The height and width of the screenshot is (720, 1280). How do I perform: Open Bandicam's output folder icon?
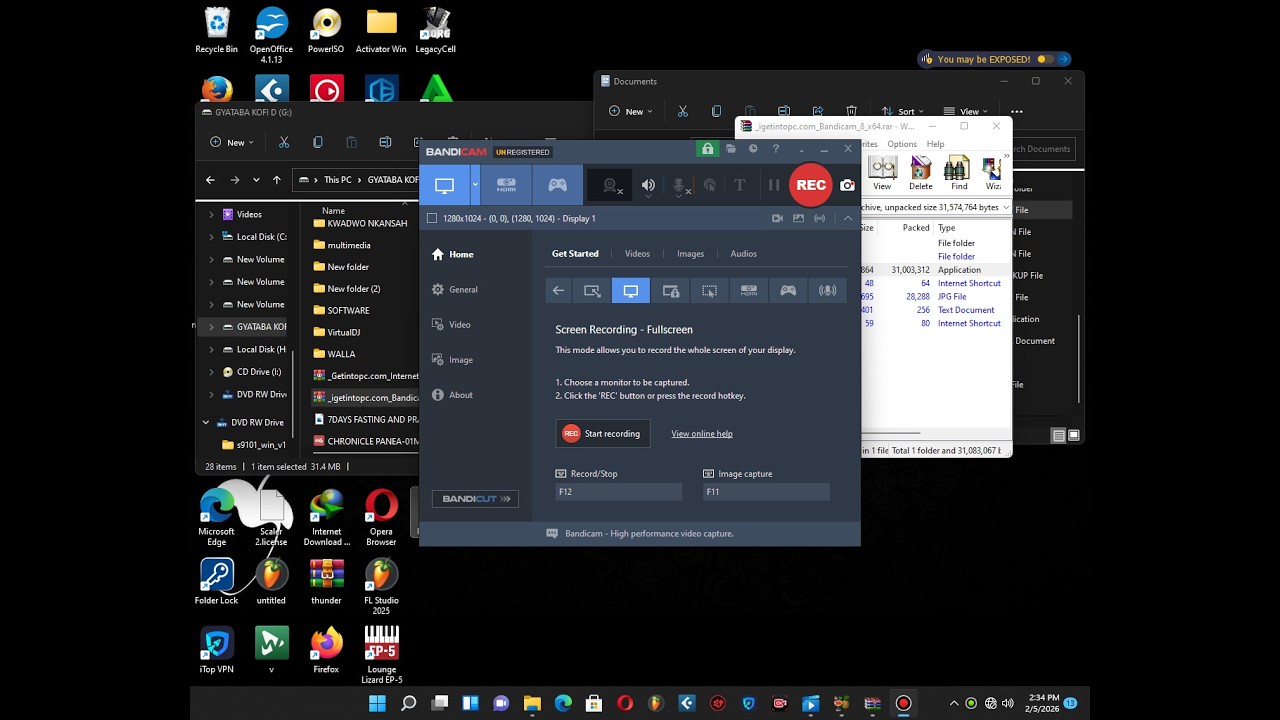coord(731,149)
